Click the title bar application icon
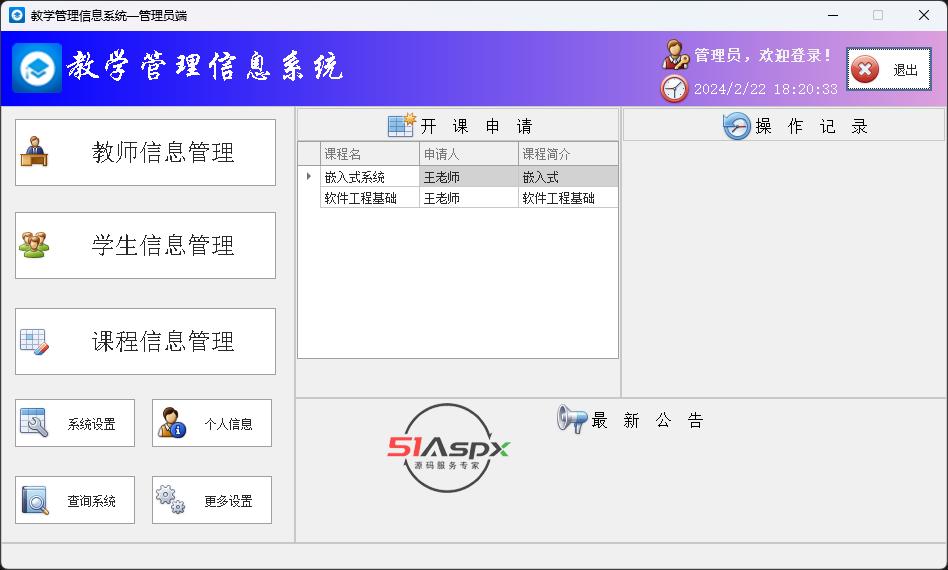 coord(17,15)
